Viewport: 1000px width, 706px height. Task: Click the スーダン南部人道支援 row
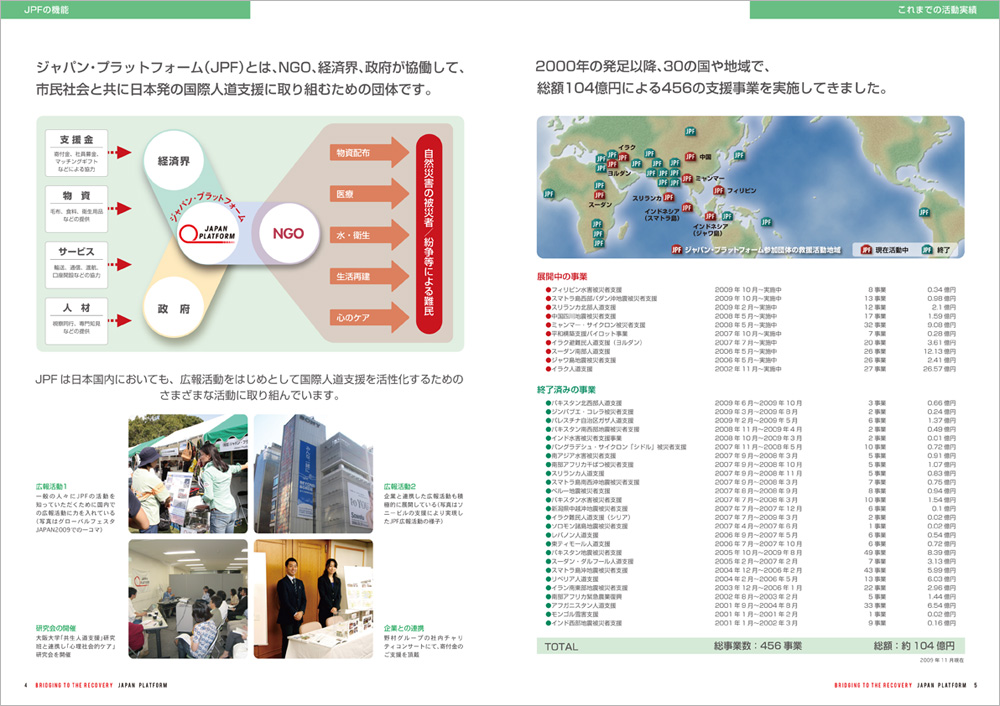point(751,351)
